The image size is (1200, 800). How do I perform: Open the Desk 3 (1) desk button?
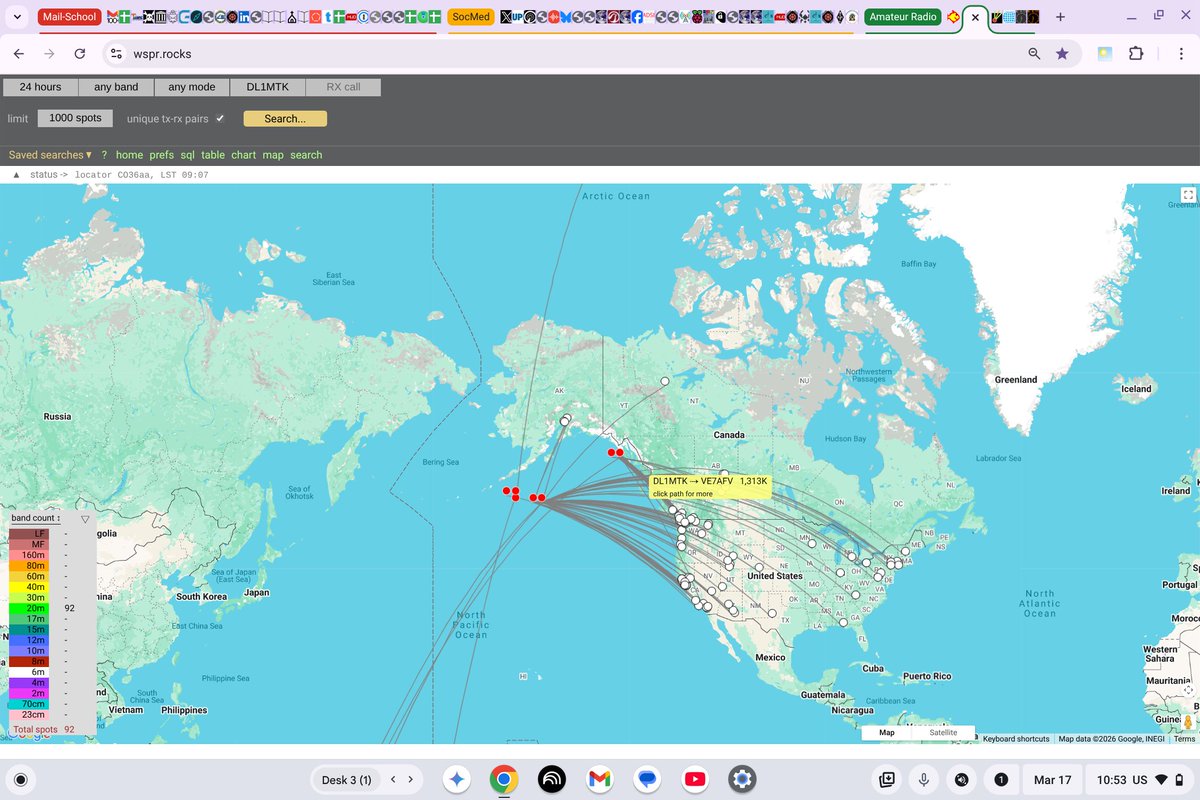click(346, 779)
